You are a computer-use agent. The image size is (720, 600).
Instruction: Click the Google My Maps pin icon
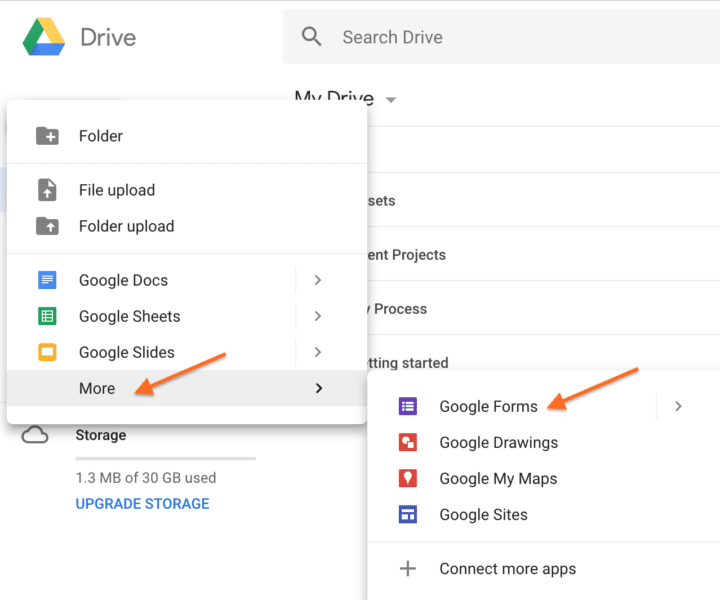coord(408,478)
